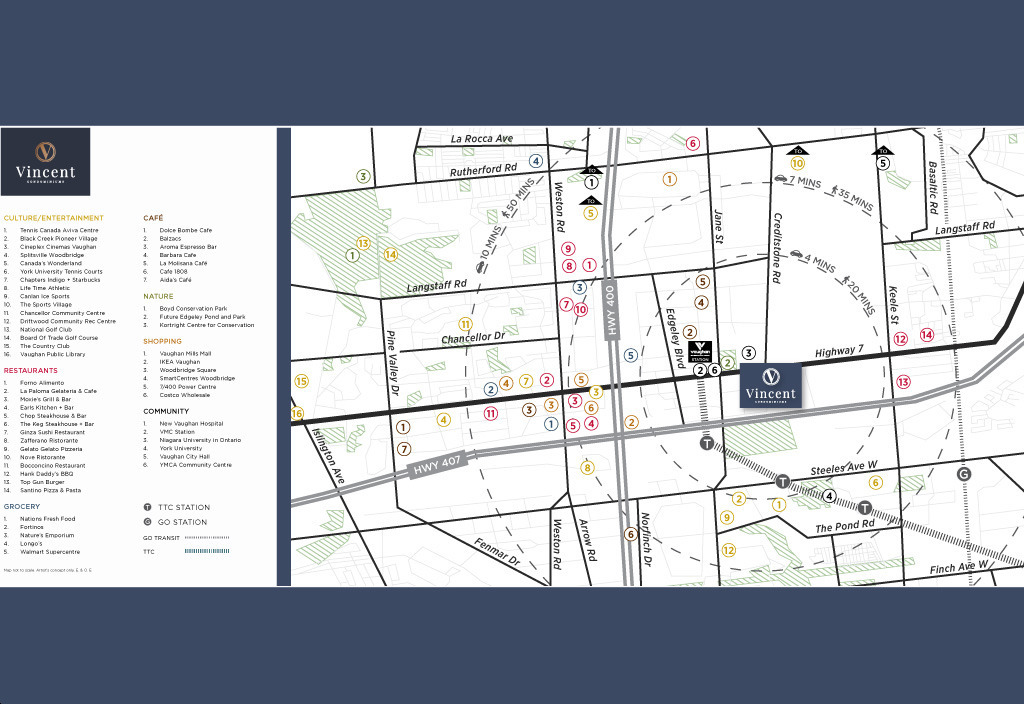Click yellow marker 15 near the left map edge

coord(301,381)
